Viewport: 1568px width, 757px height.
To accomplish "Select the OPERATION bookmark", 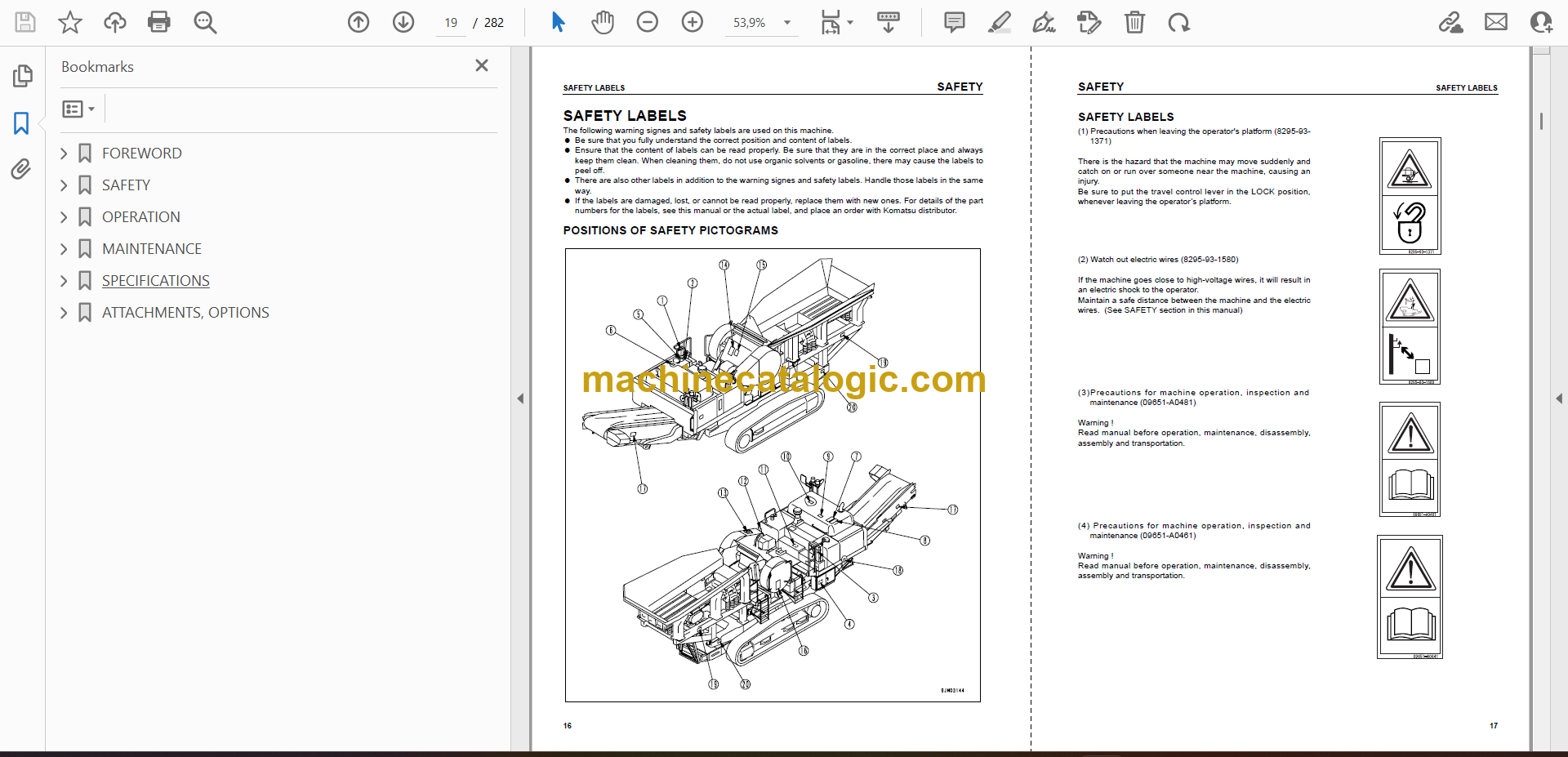I will pyautogui.click(x=140, y=217).
